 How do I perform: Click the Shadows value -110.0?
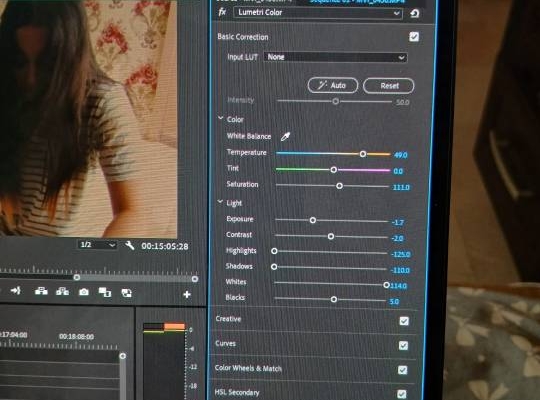coord(400,270)
